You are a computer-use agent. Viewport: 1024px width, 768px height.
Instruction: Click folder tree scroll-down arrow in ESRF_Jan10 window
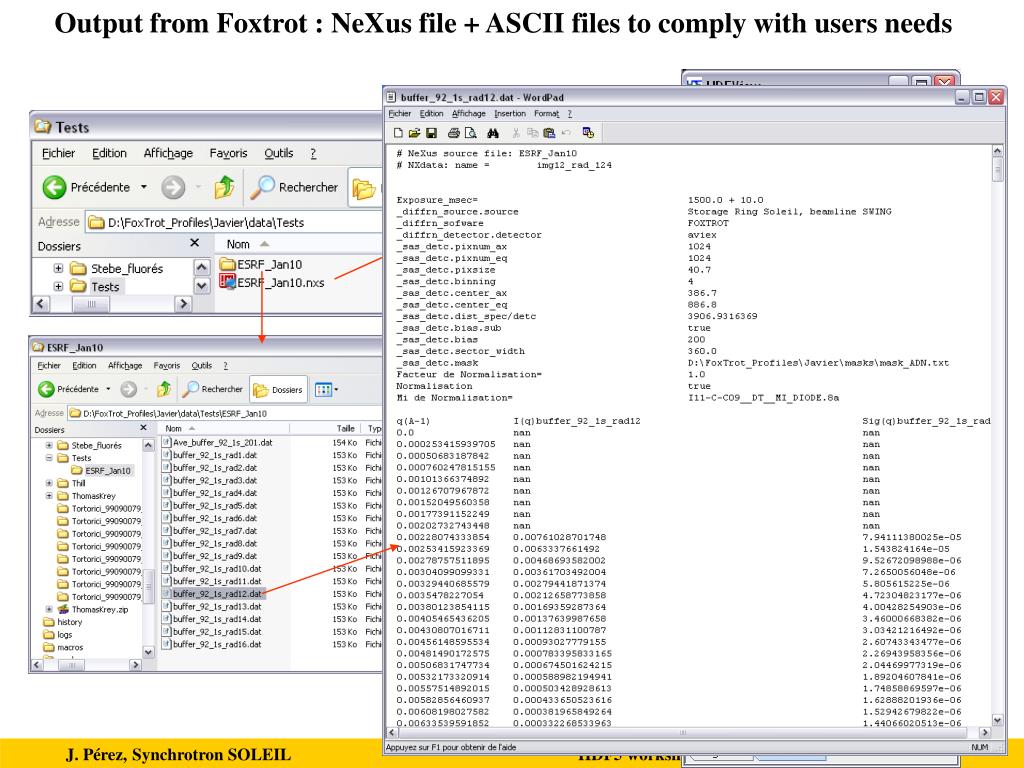tap(148, 652)
